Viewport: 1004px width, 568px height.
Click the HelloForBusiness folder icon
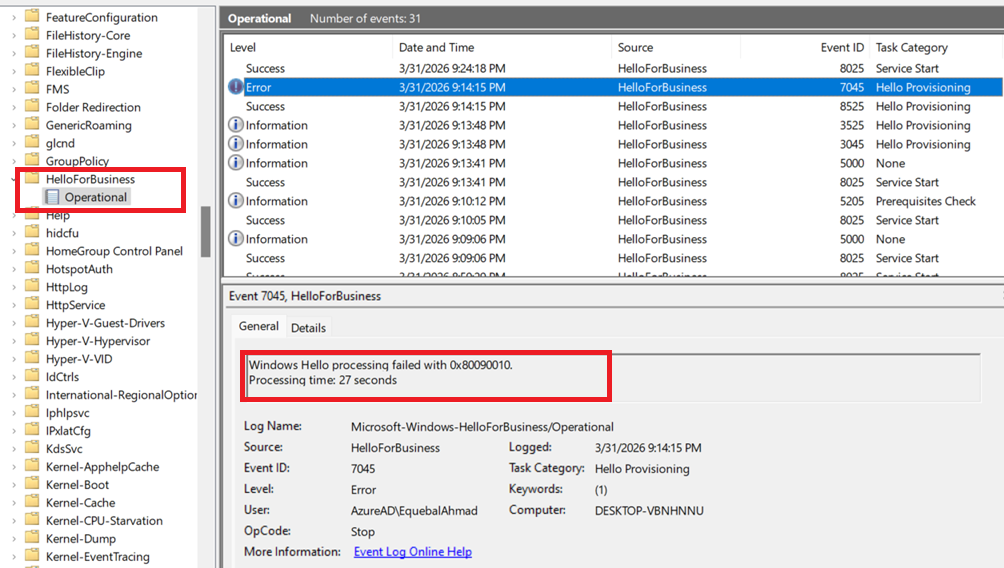click(x=32, y=179)
